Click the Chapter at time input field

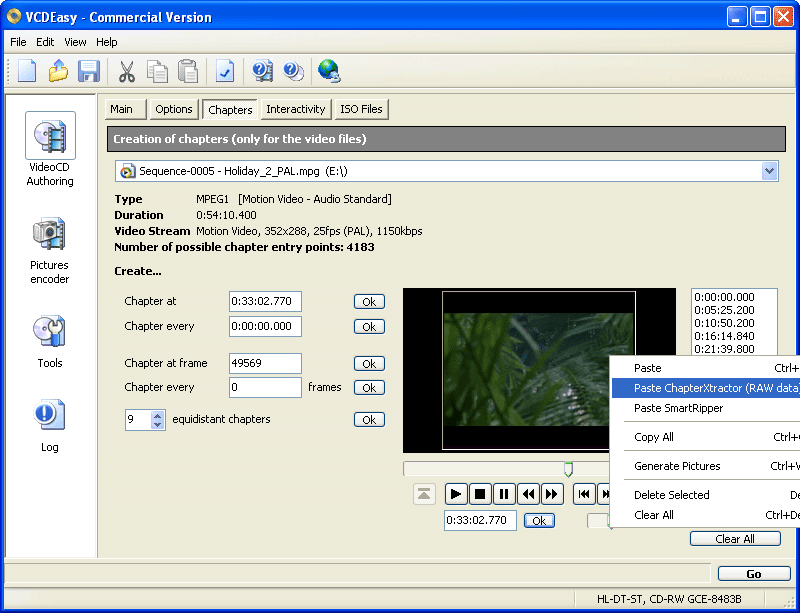tap(265, 301)
